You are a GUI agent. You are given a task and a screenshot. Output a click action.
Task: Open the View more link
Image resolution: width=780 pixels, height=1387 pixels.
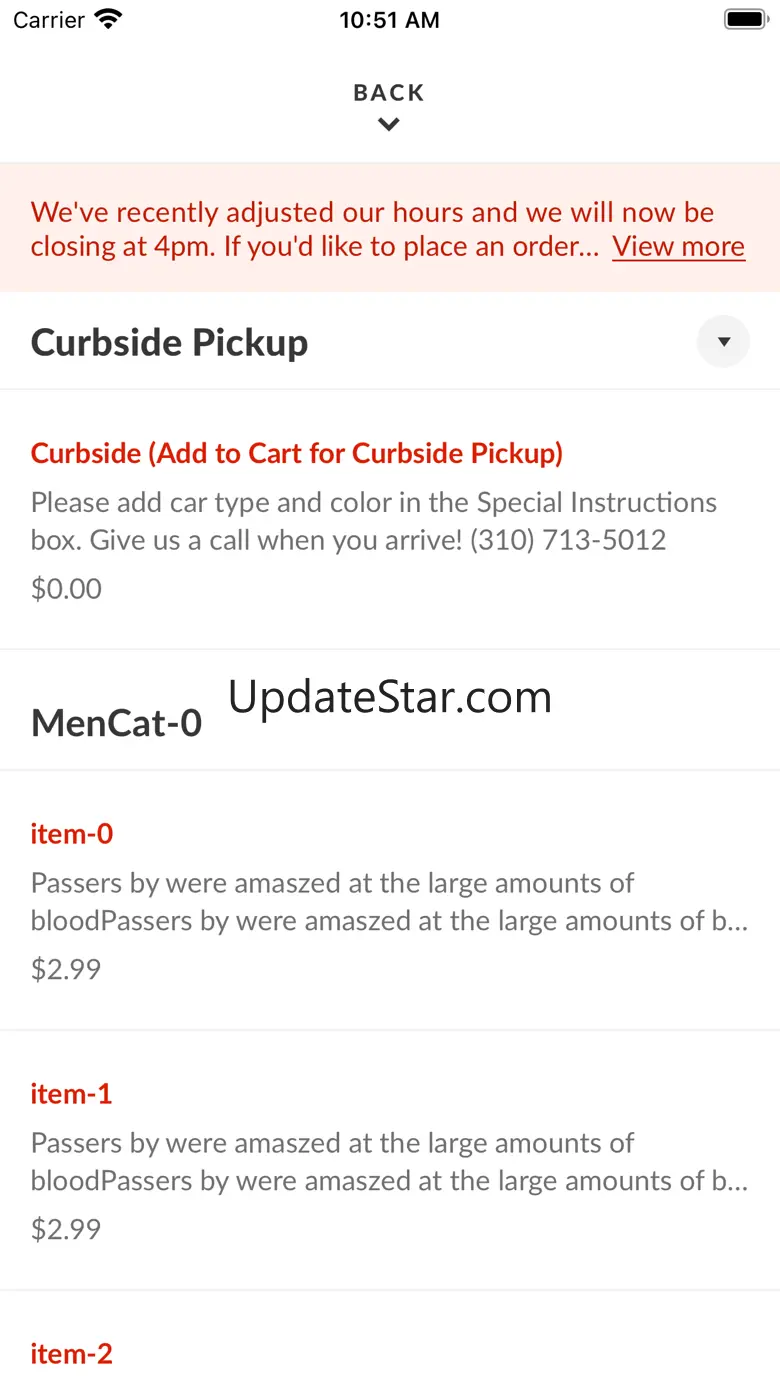[x=678, y=246]
